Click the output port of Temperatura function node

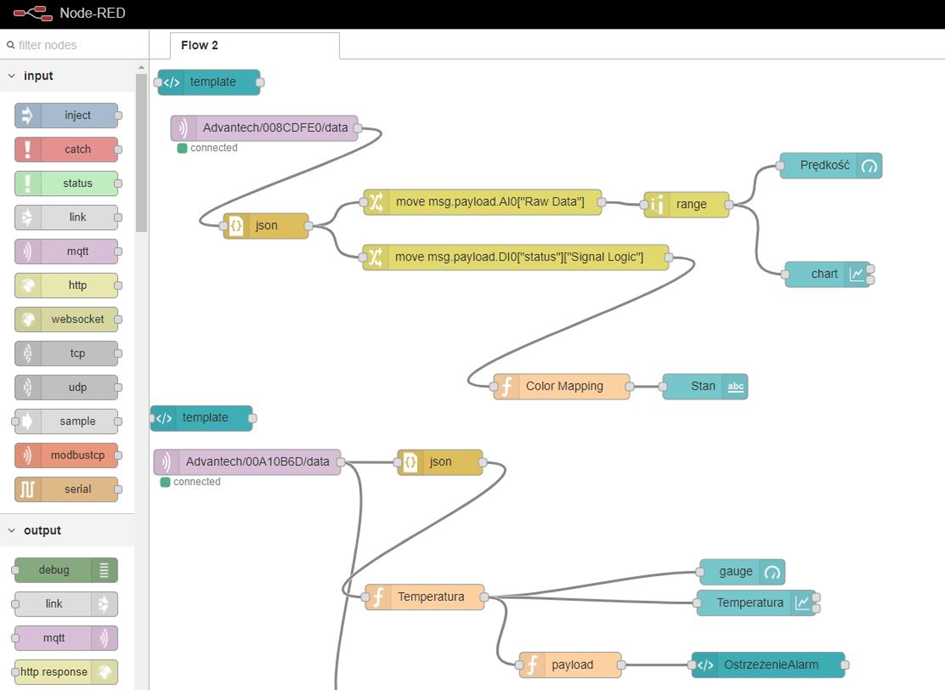point(484,597)
